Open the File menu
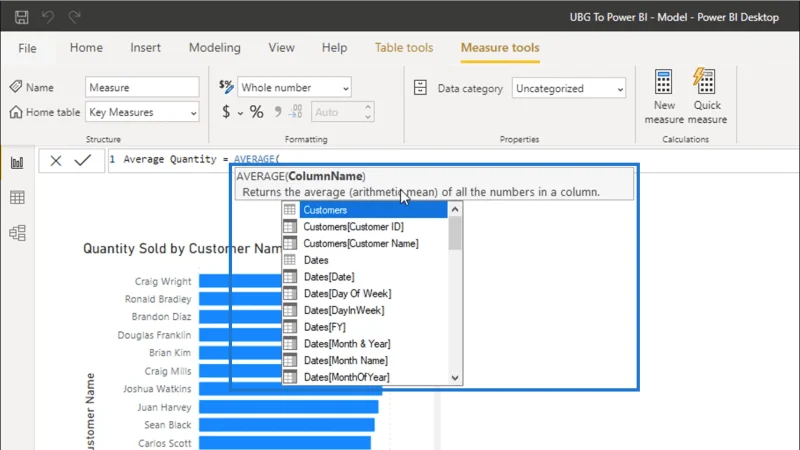The width and height of the screenshot is (800, 450). click(x=27, y=48)
